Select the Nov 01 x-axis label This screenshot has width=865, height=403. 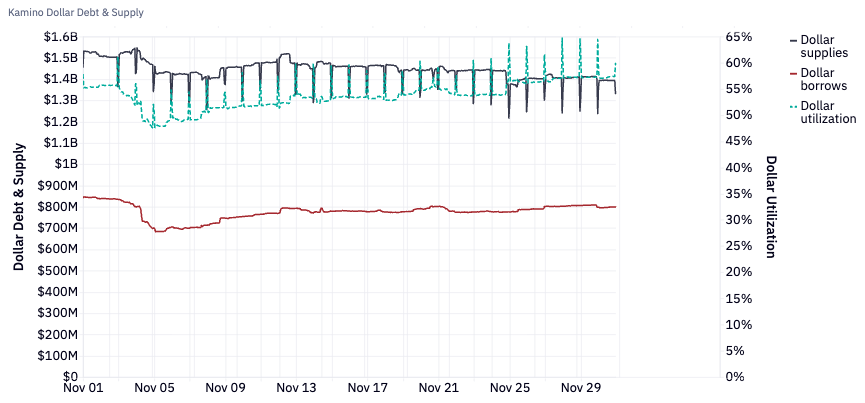[x=83, y=389]
